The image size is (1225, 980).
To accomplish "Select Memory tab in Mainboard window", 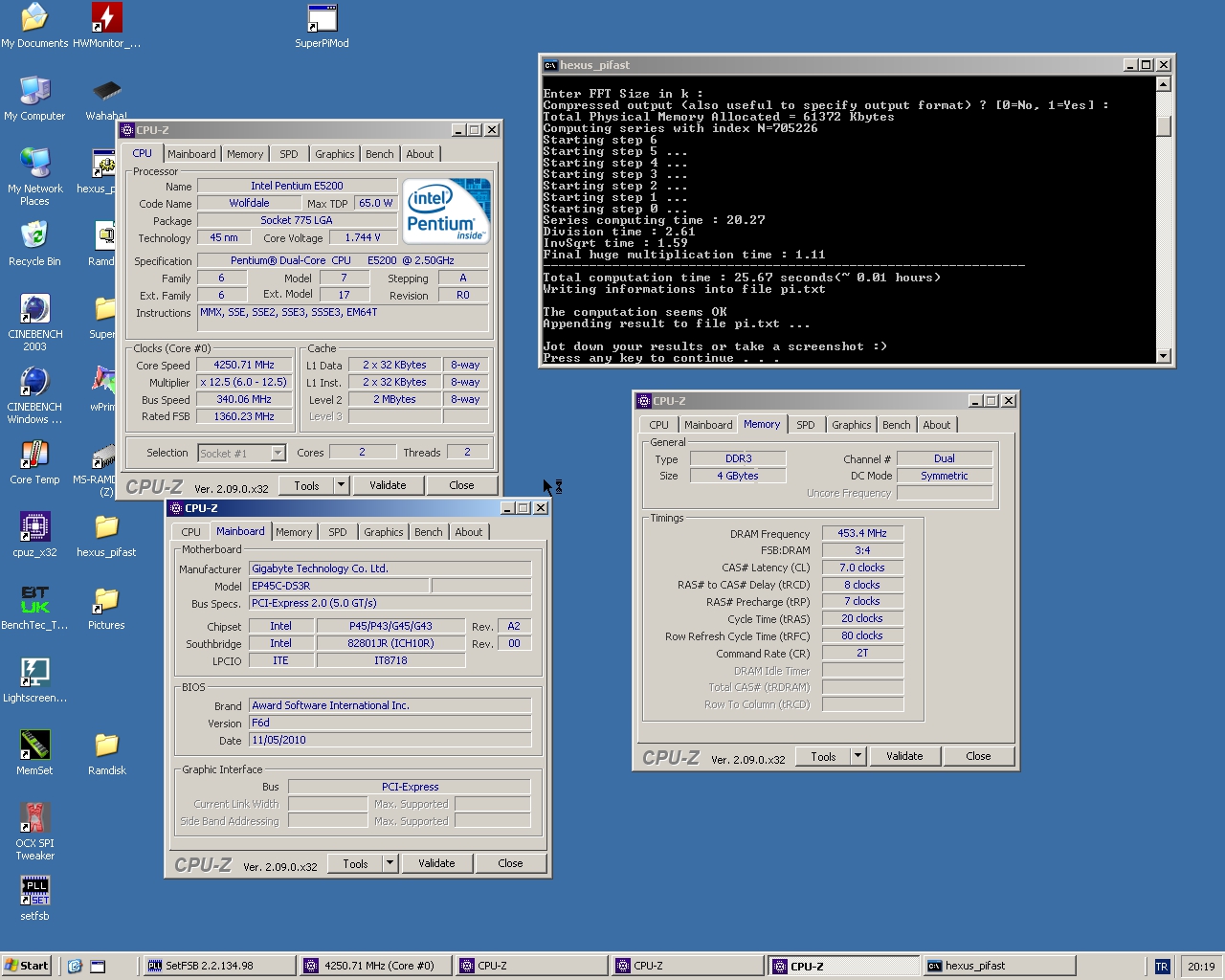I will pos(294,532).
